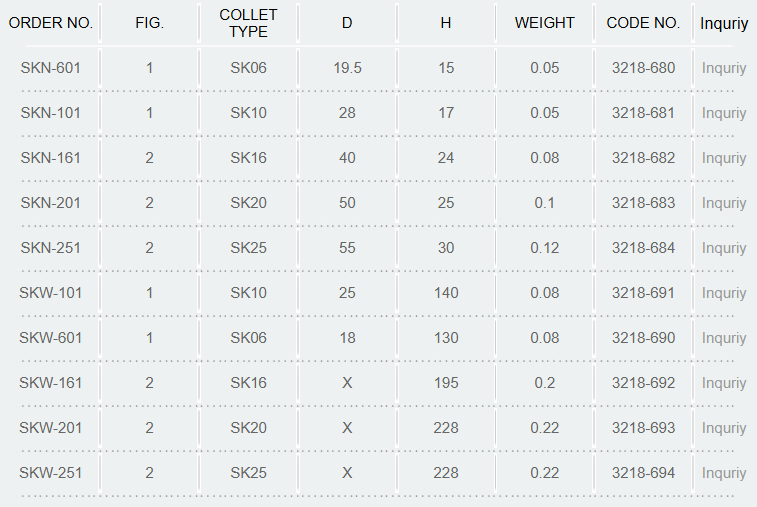Viewport: 757px width, 507px height.
Task: Click the ORDER NO. column header
Action: pyautogui.click(x=51, y=23)
